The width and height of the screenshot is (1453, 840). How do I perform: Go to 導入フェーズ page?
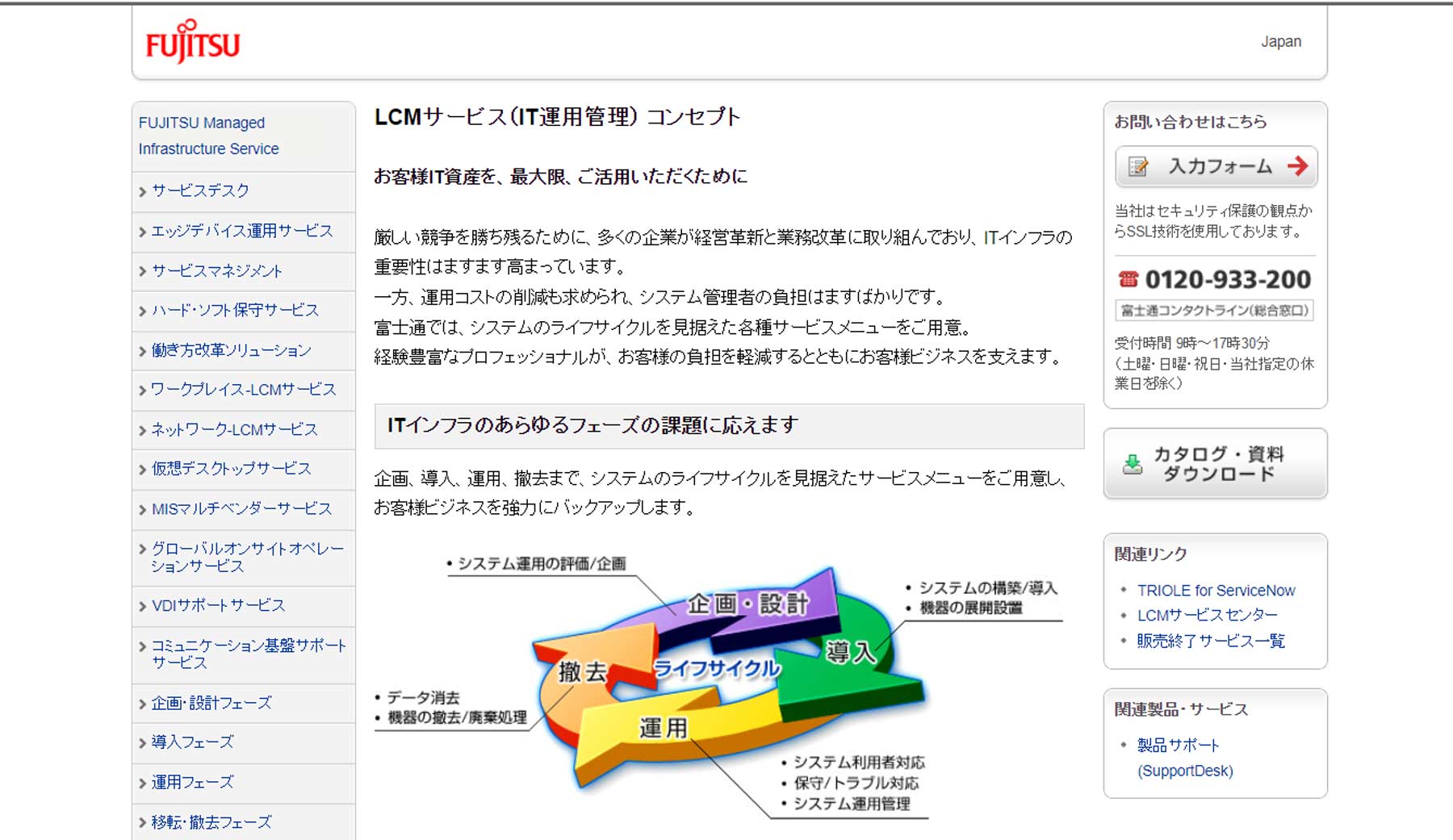coord(192,742)
